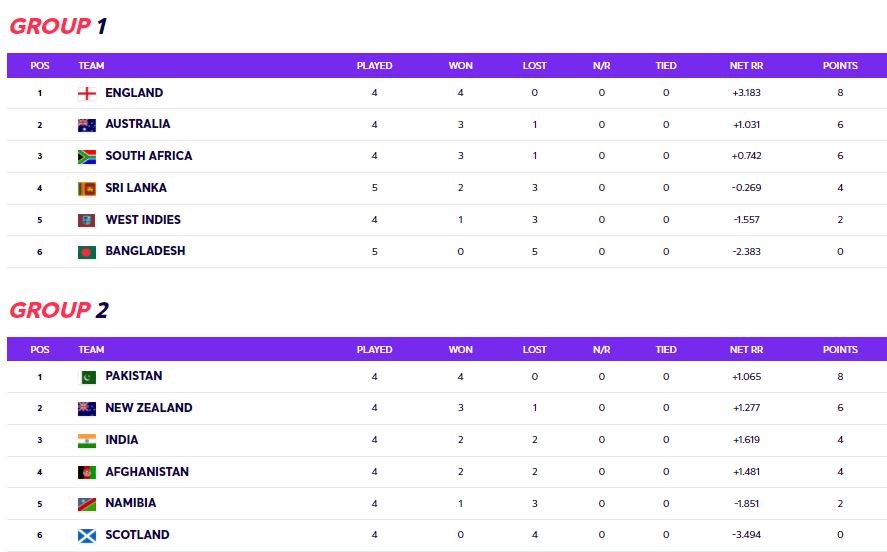The width and height of the screenshot is (887, 552).
Task: Click the Namibia flag icon
Action: [x=87, y=504]
